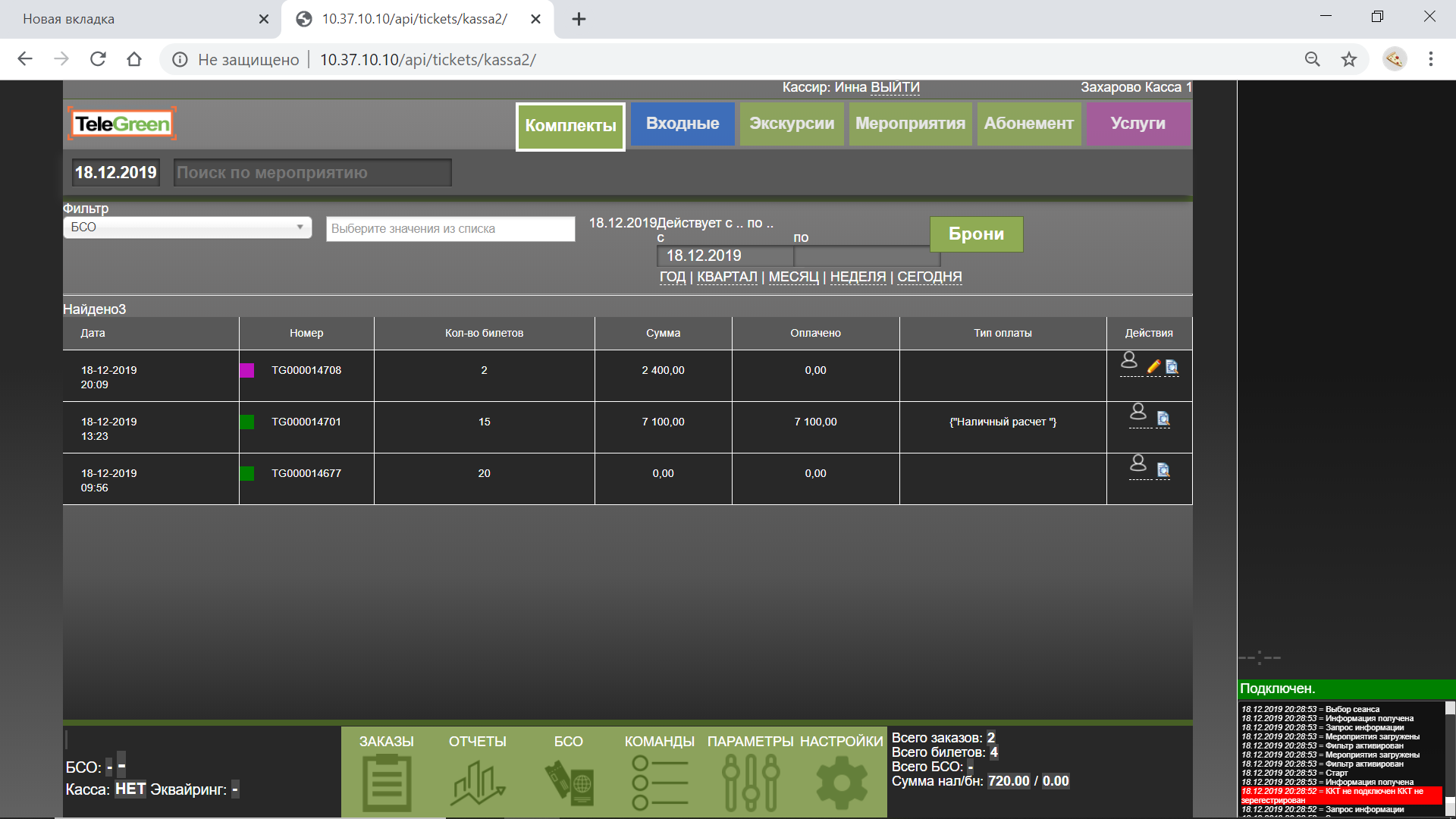Switch to the Входные tab
The width and height of the screenshot is (1456, 819).
coord(682,124)
